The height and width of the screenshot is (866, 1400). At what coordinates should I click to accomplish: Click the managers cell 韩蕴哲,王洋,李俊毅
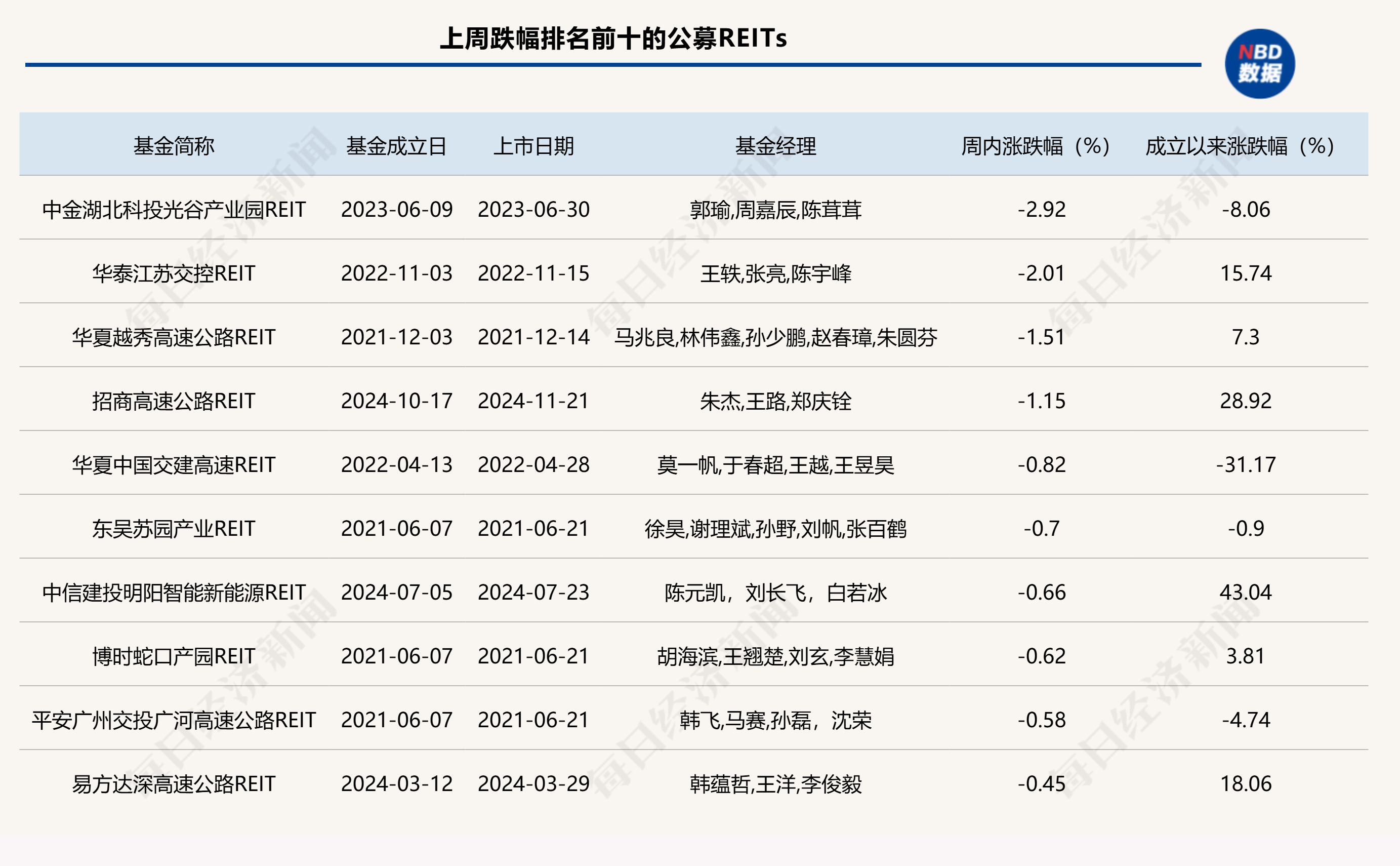[775, 783]
